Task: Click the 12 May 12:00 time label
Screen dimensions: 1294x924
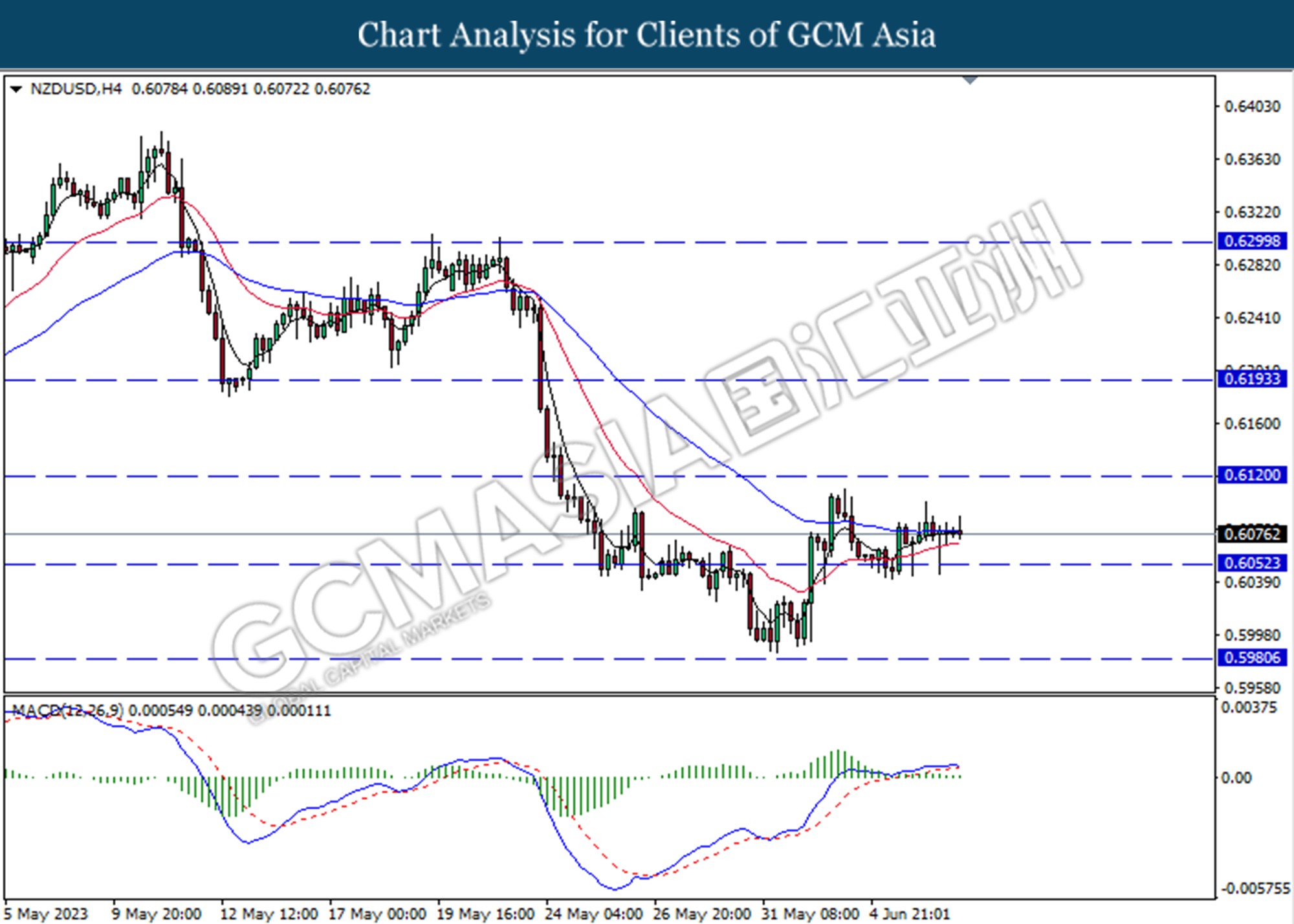Action: point(269,914)
